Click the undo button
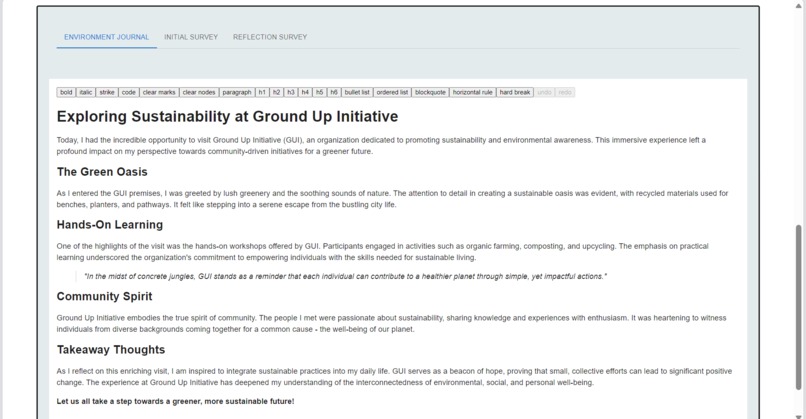The width and height of the screenshot is (806, 419). click(x=544, y=93)
